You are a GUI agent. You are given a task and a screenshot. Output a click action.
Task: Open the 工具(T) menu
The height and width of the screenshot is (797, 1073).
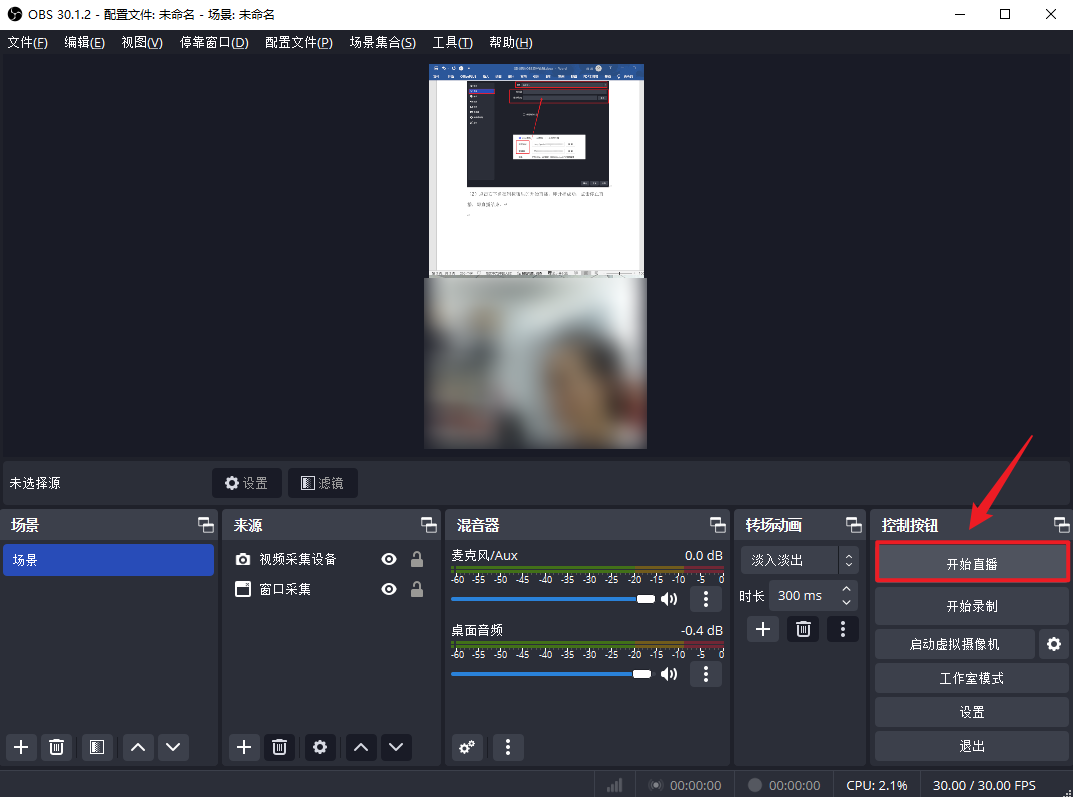[x=452, y=43]
